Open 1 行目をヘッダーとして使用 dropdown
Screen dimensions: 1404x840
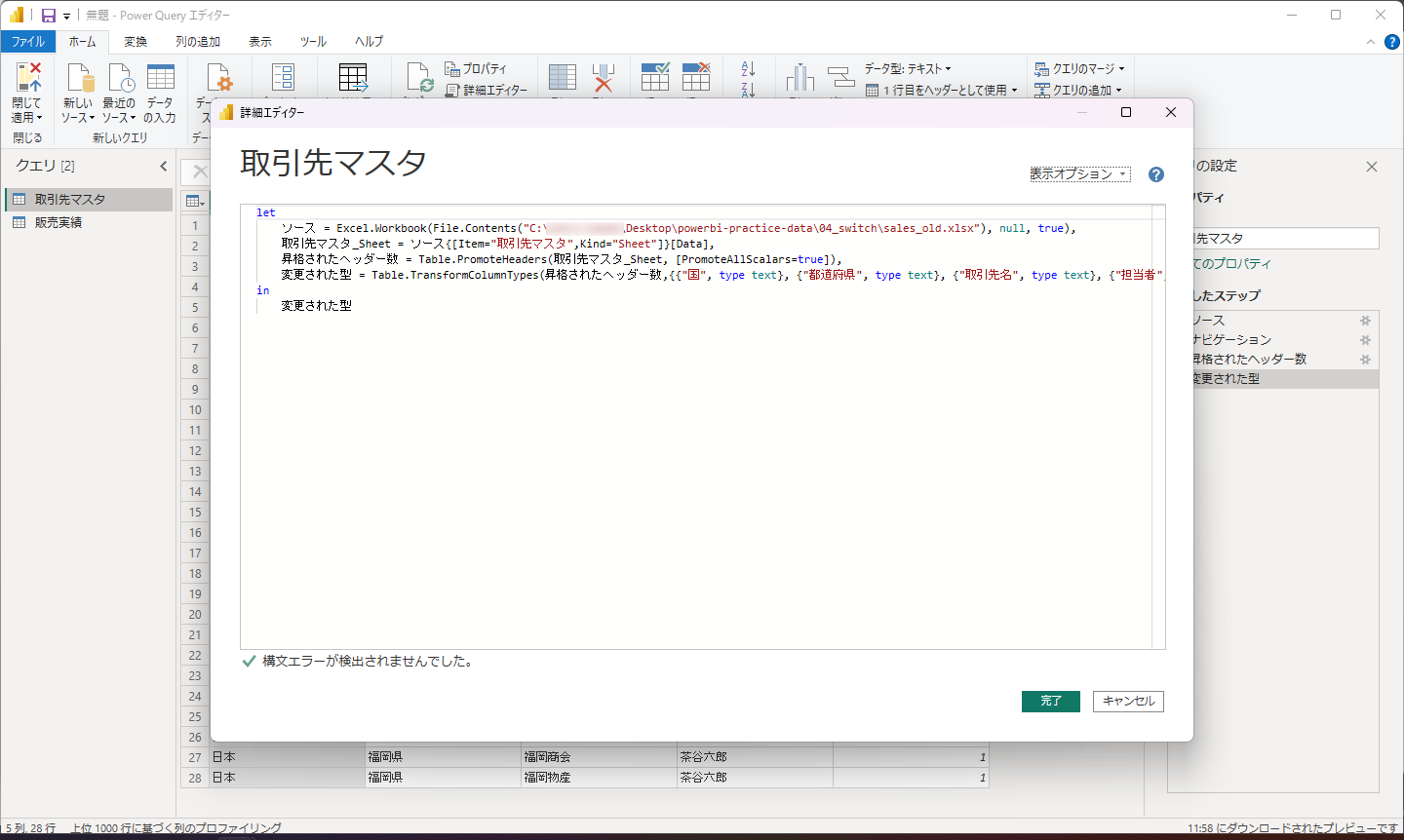point(942,90)
